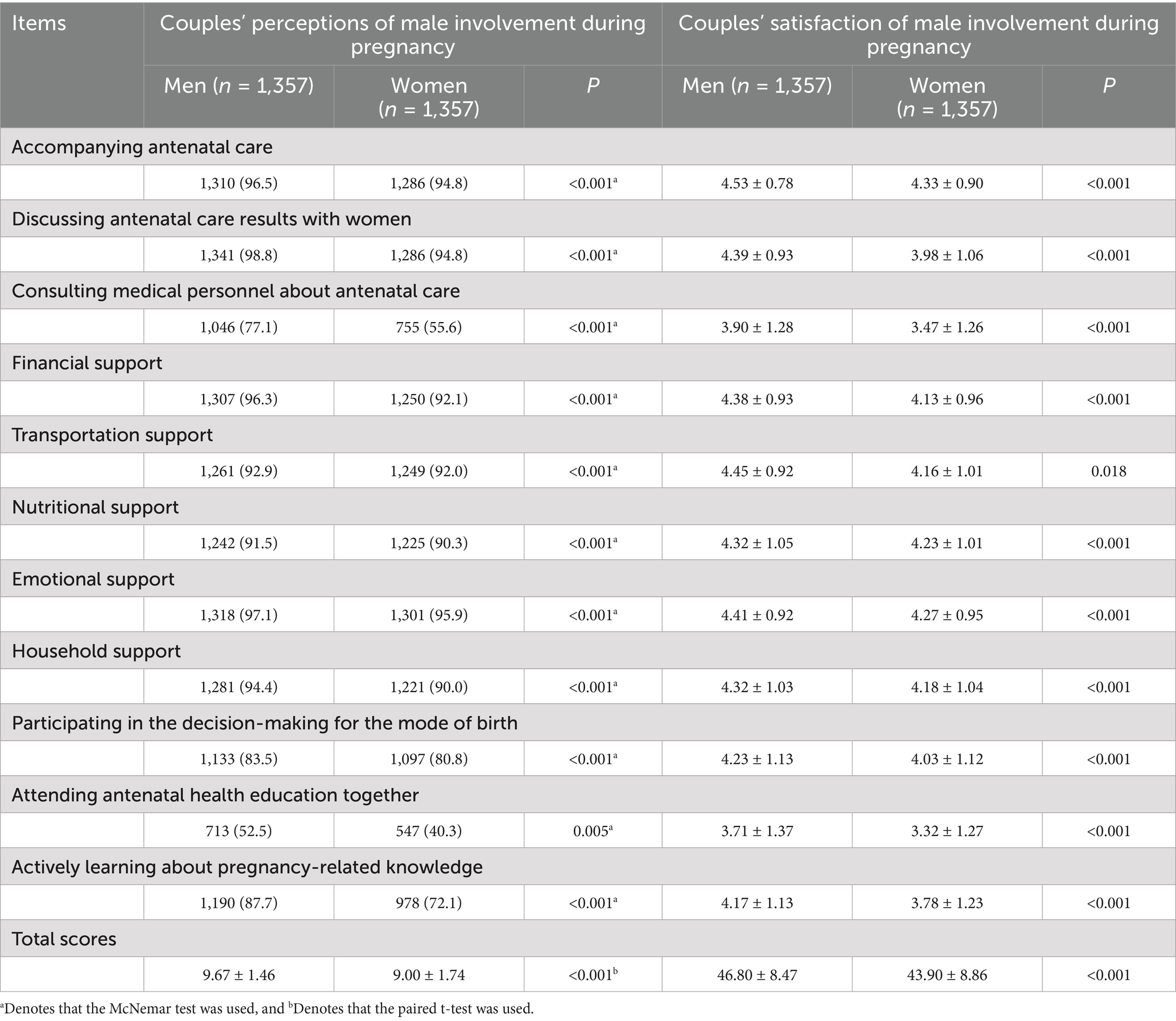Select the cell with 1,341 (98.8)
The width and height of the screenshot is (1176, 1021).
[x=239, y=255]
